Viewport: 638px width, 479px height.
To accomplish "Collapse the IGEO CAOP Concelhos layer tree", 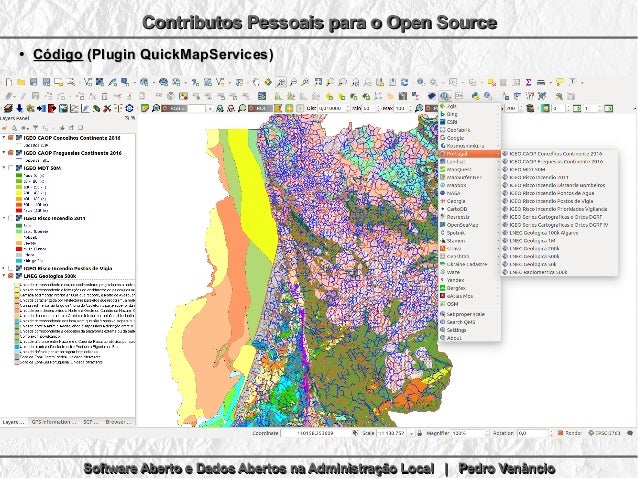I will point(4,138).
